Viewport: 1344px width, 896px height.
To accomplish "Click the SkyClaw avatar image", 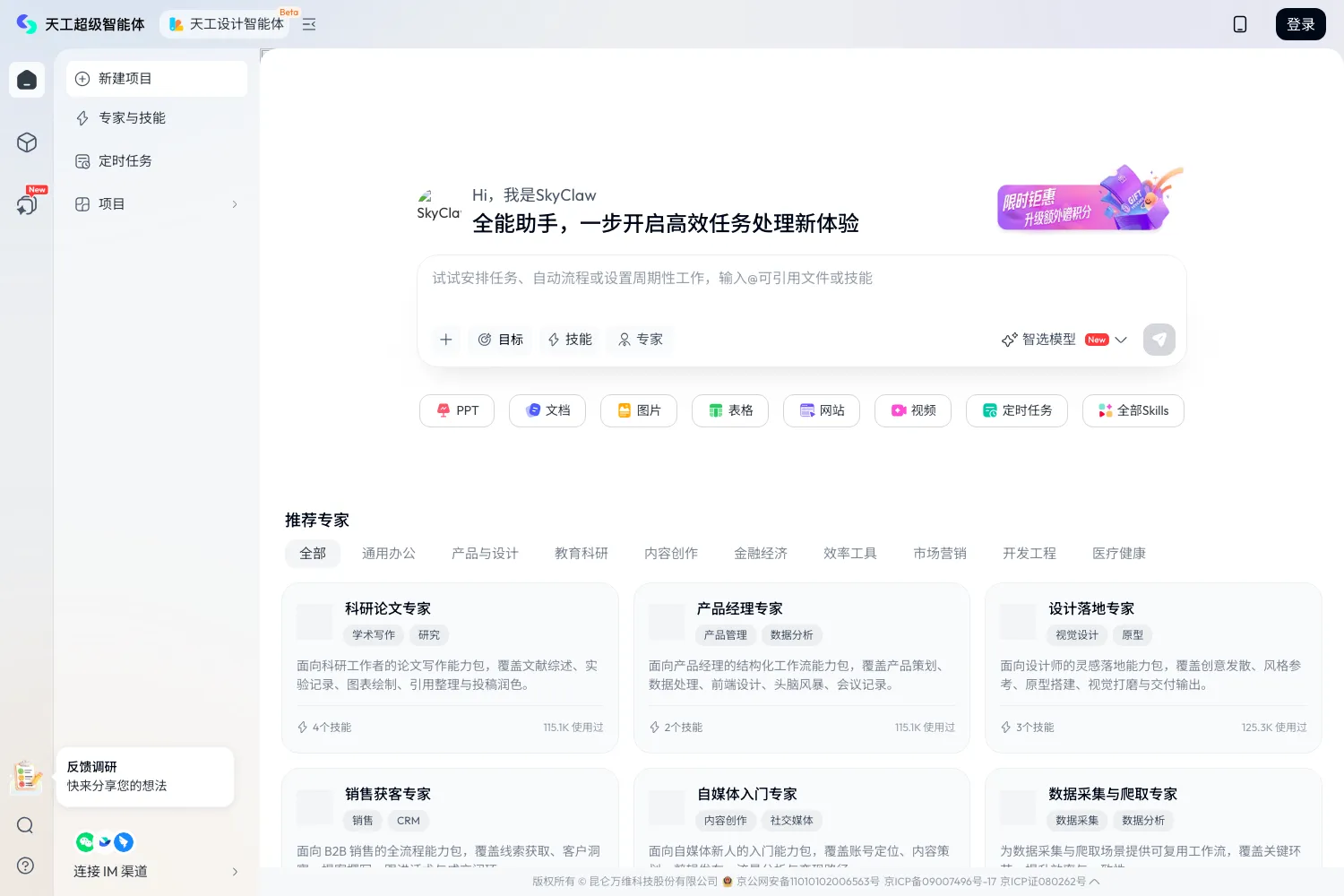I will (x=438, y=205).
